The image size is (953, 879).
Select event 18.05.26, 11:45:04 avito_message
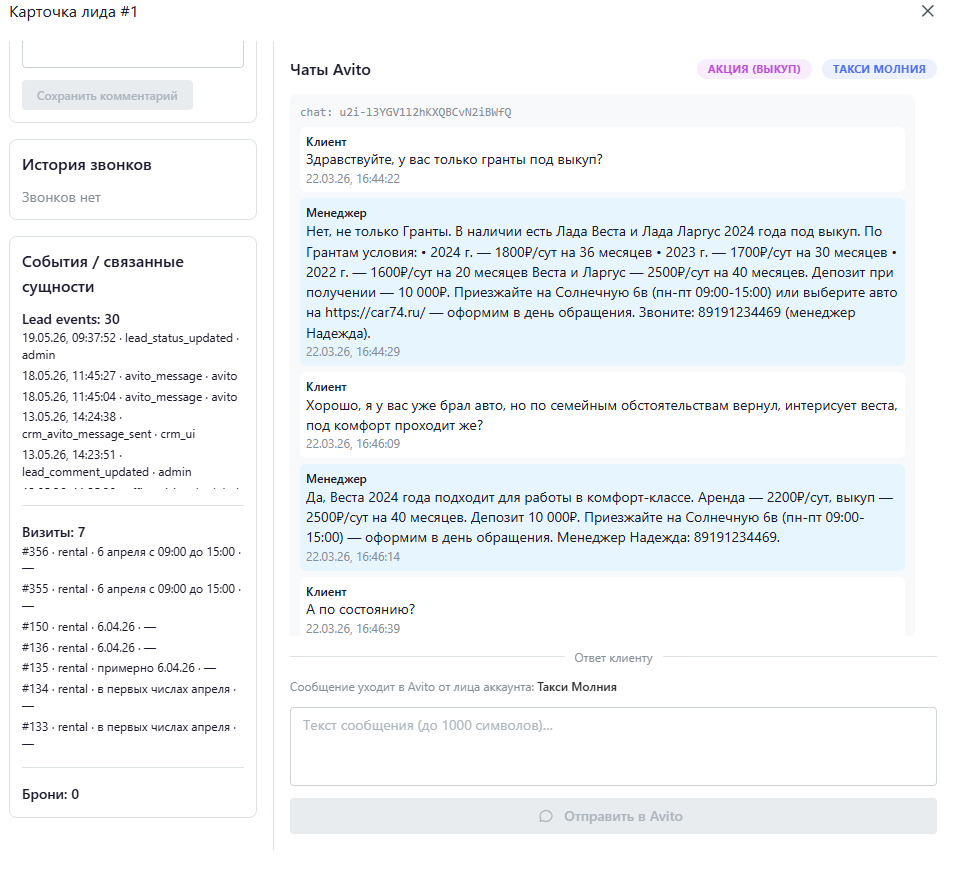pos(129,397)
